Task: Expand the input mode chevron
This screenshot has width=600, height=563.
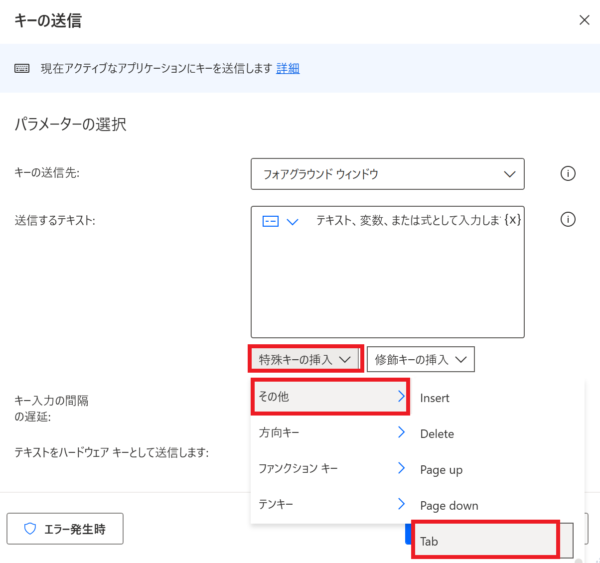Action: pos(292,222)
